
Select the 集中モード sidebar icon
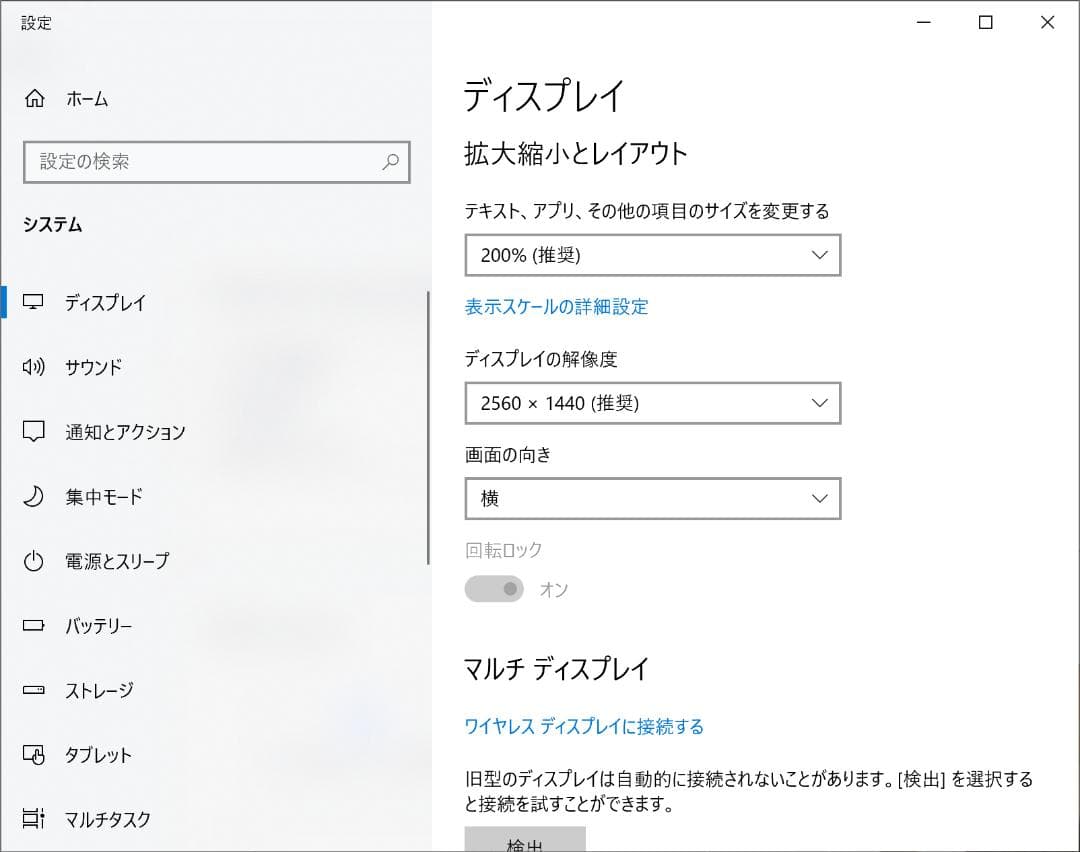33,496
